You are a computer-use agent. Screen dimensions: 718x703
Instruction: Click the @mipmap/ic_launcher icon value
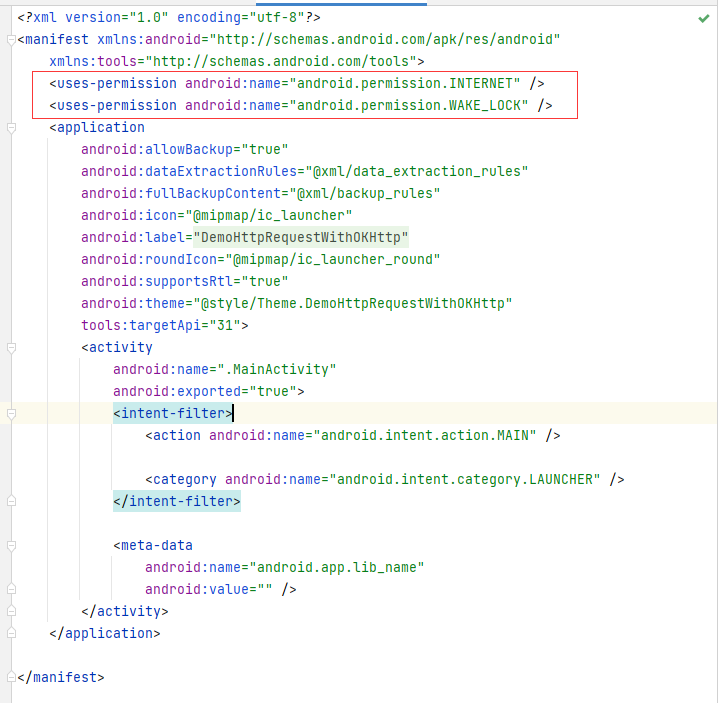click(269, 215)
